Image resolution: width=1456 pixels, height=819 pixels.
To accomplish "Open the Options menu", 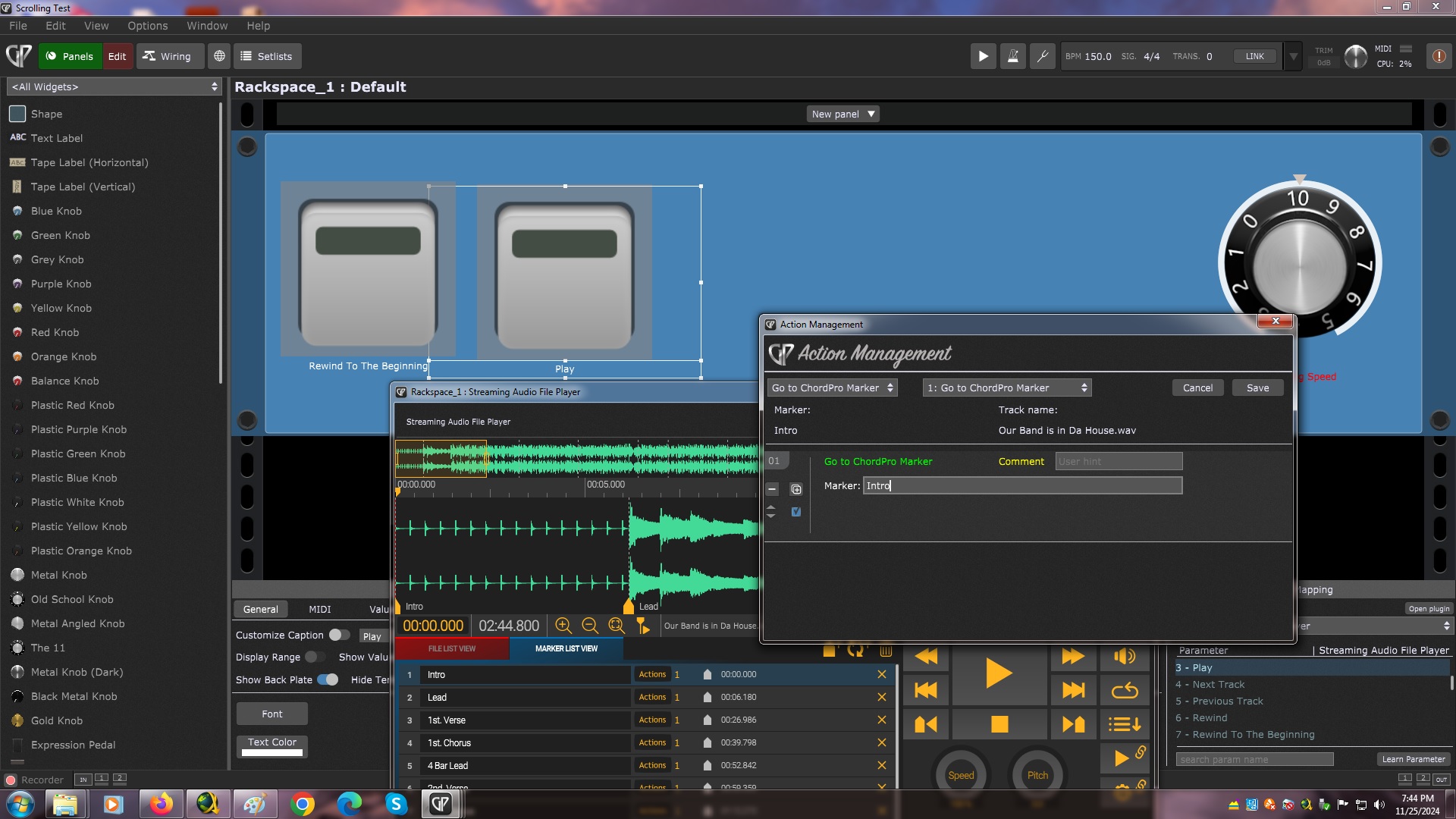I will (148, 25).
